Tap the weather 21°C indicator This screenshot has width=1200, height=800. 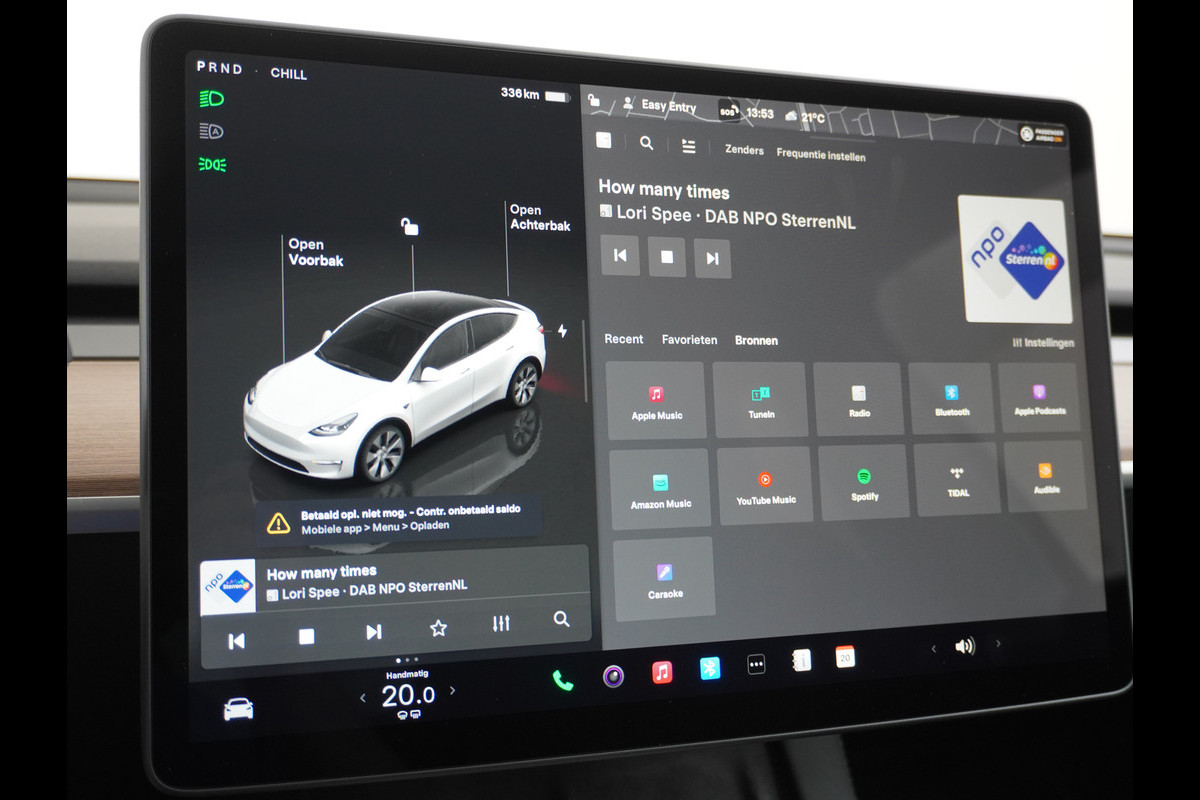click(805, 117)
